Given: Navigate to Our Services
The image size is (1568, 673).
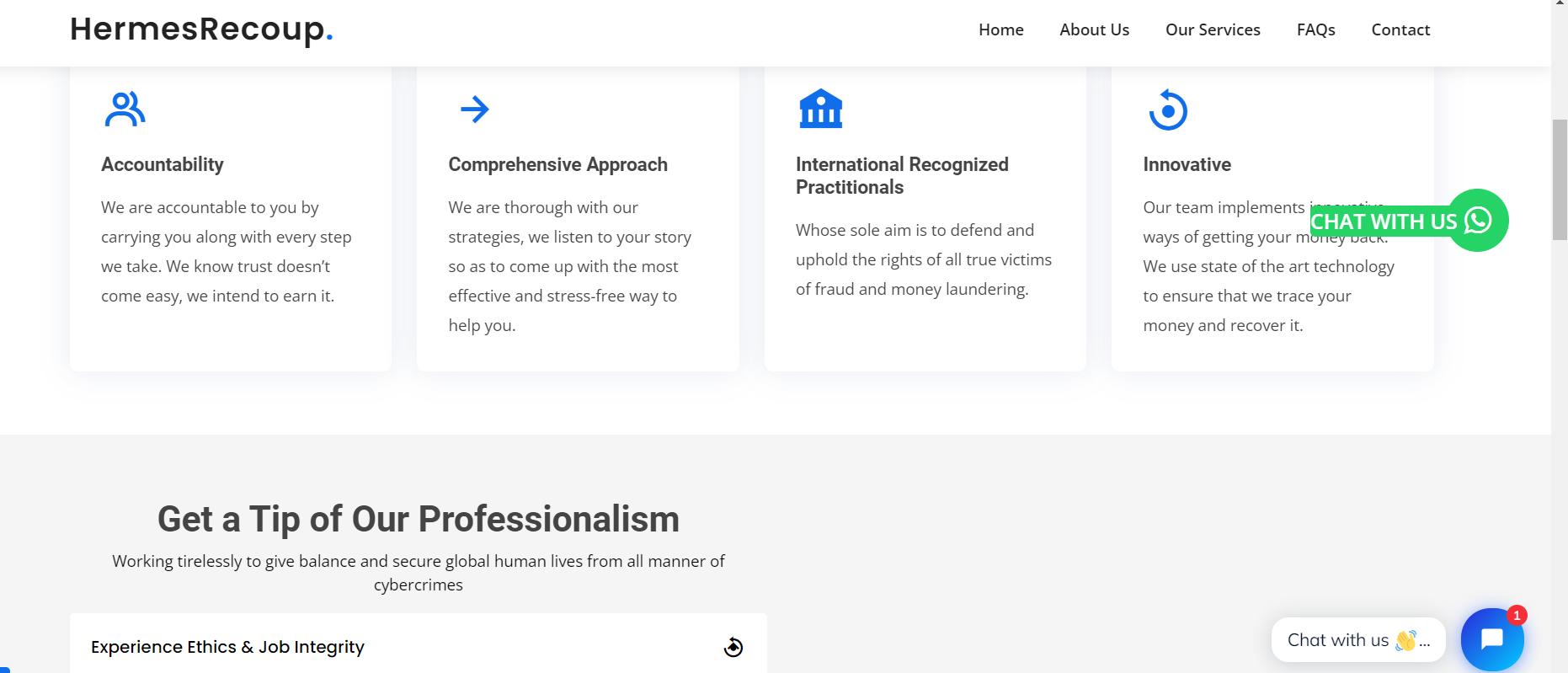Looking at the screenshot, I should (1213, 30).
